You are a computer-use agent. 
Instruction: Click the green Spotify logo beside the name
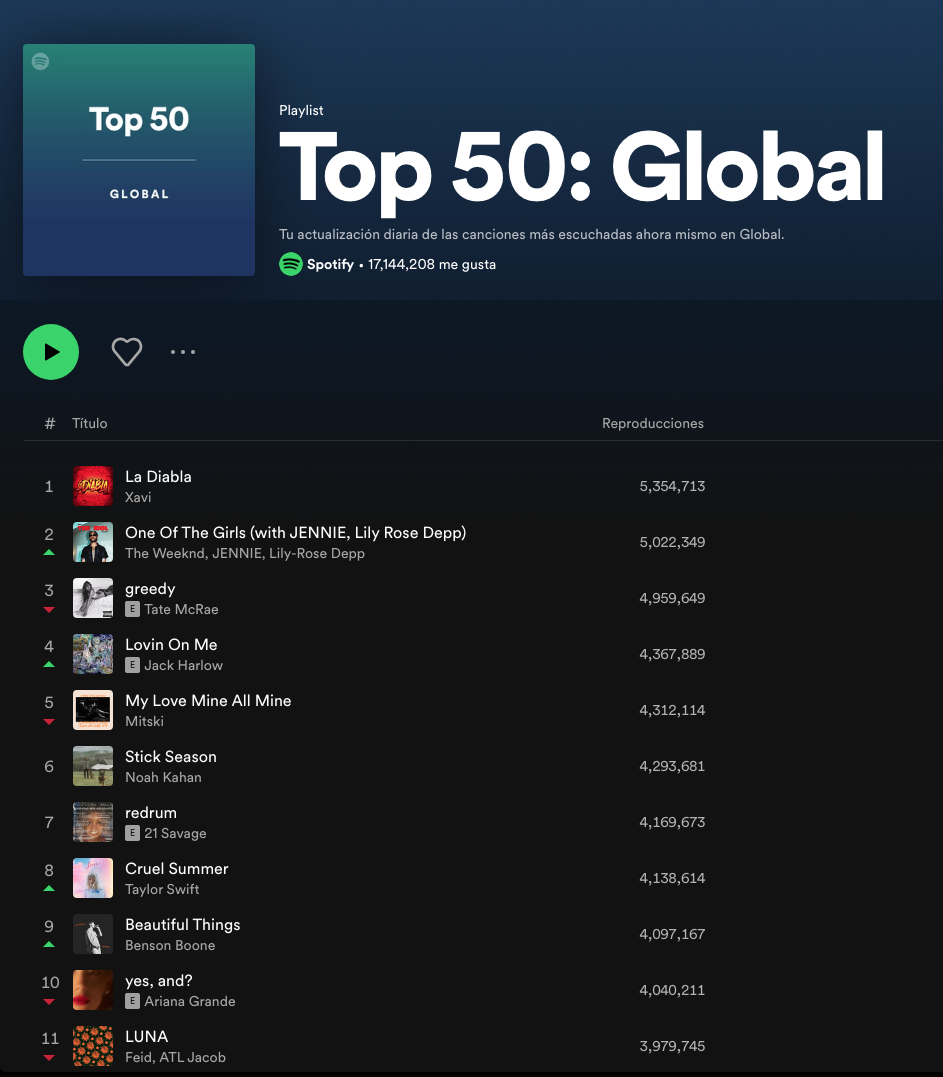tap(291, 264)
